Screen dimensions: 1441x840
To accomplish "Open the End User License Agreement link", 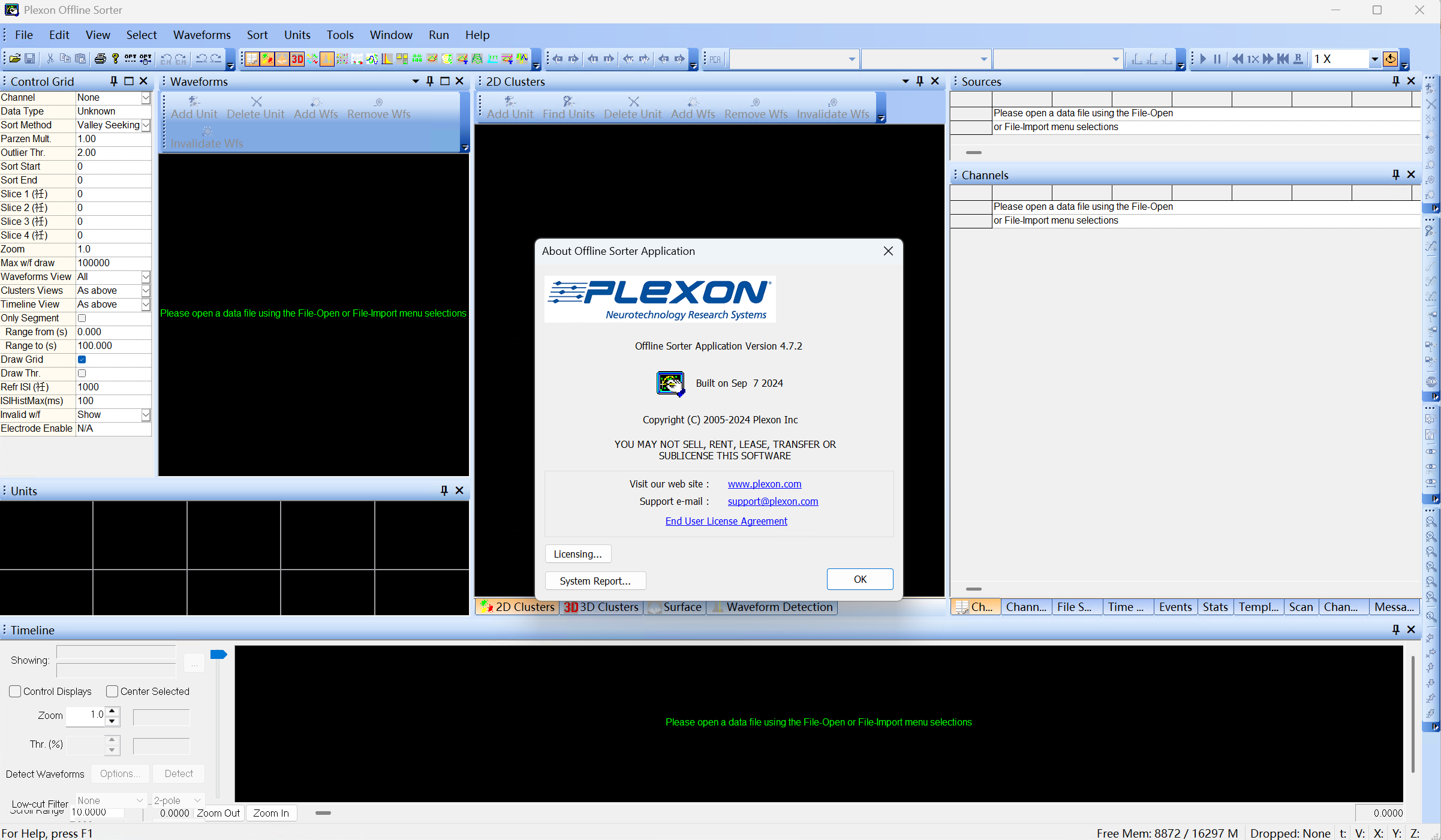I will click(x=726, y=521).
